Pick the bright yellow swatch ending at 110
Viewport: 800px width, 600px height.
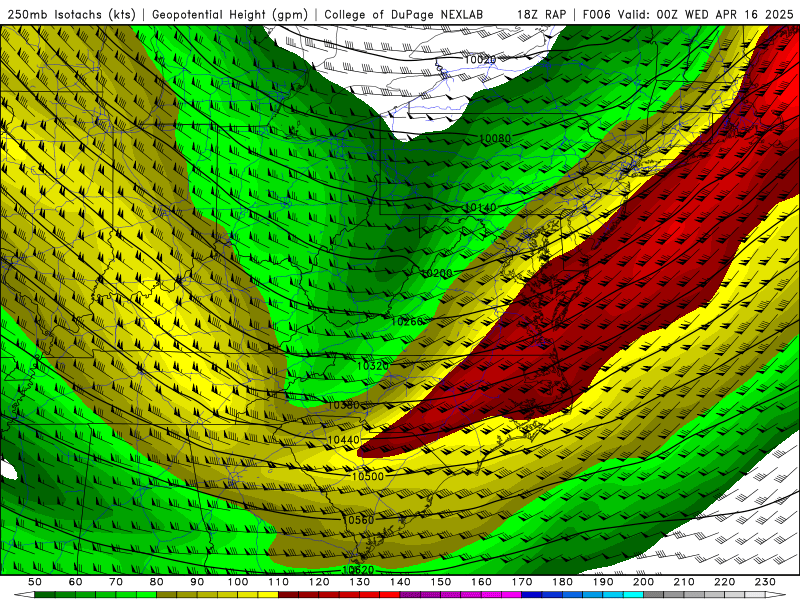coord(268,595)
